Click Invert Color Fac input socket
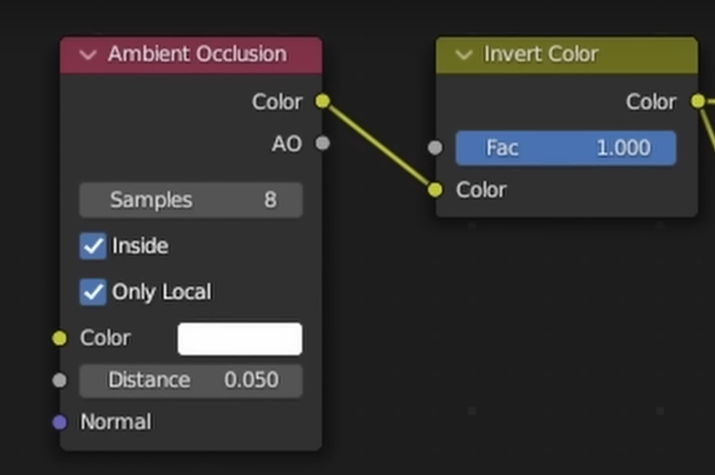This screenshot has width=715, height=475. point(435,148)
